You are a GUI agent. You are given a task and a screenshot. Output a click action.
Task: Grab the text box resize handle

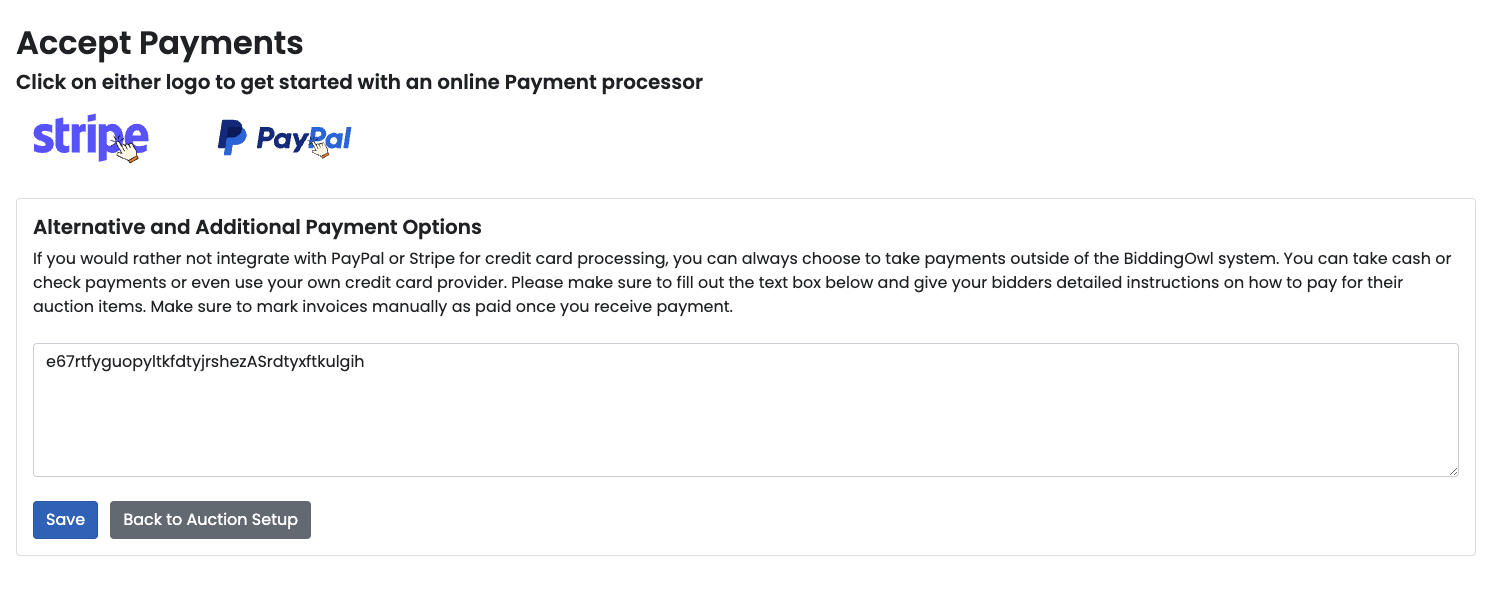1452,470
